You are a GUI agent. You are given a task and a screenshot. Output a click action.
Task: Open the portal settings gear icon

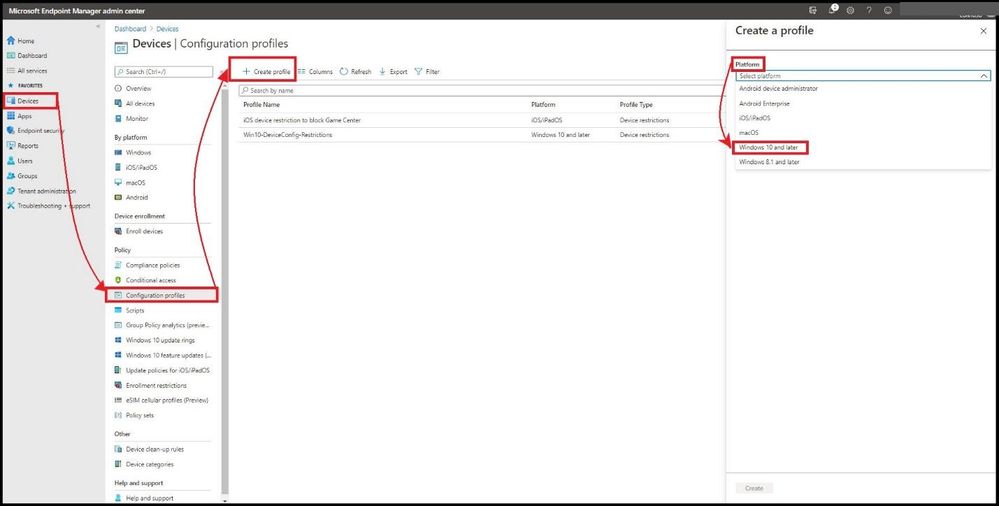851,10
